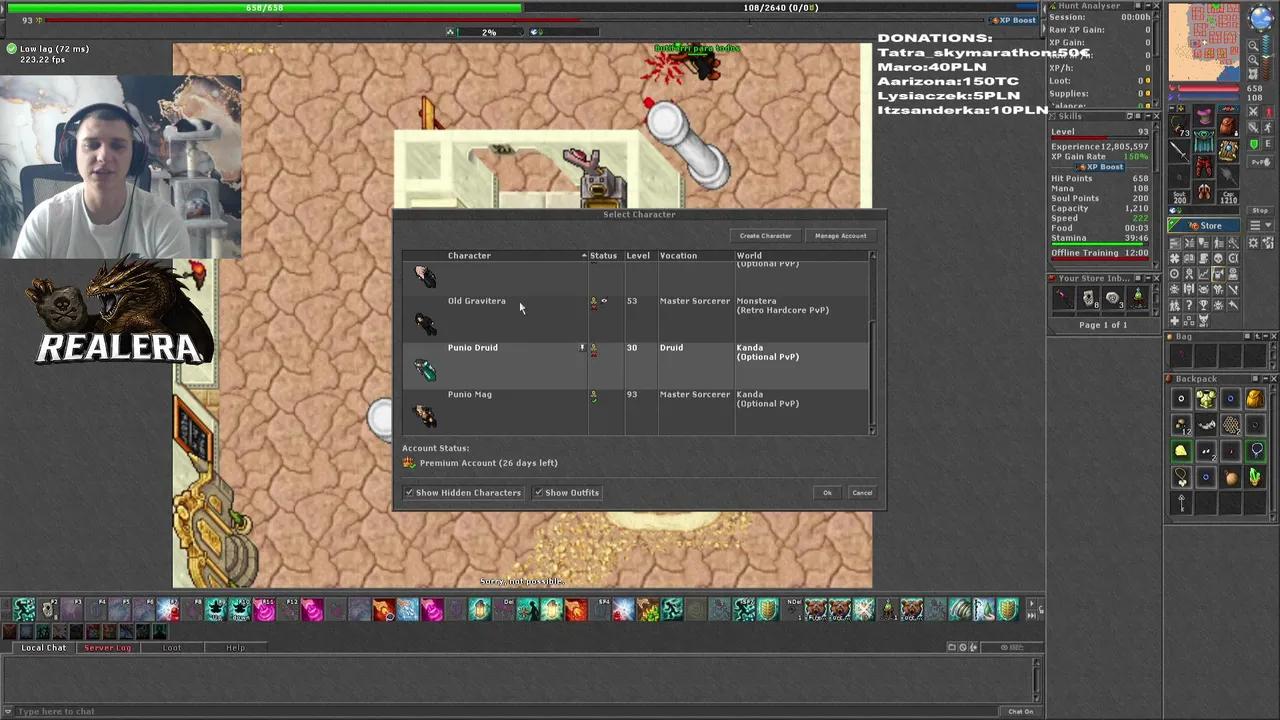Image resolution: width=1280 pixels, height=720 pixels.
Task: Click the key item in Backpack
Action: pyautogui.click(x=1181, y=504)
